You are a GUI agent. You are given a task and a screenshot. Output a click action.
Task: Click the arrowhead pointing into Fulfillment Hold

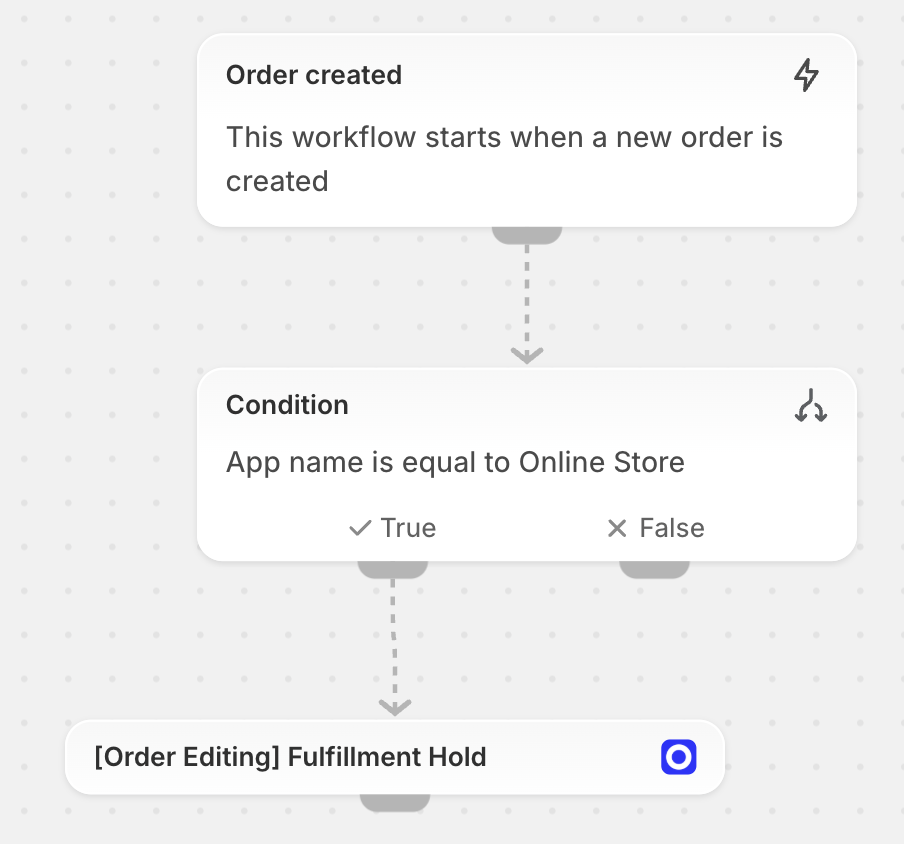point(394,706)
